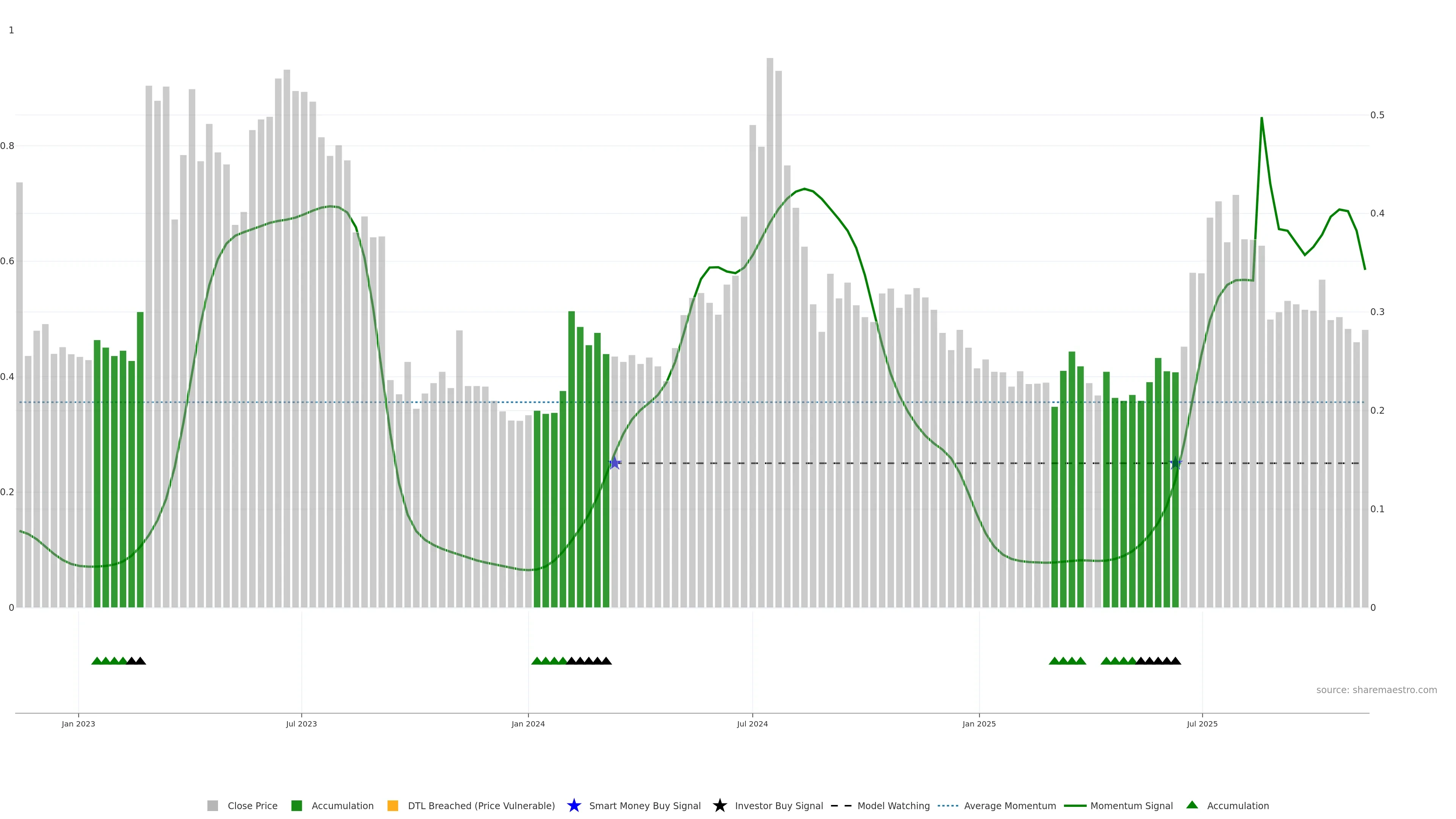
Task: Click the source: sharemaestro.com text
Action: [x=1376, y=690]
